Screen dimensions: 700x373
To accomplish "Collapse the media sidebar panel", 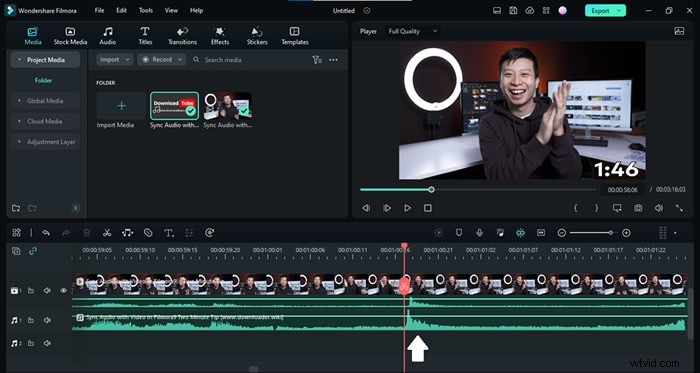I will (75, 208).
